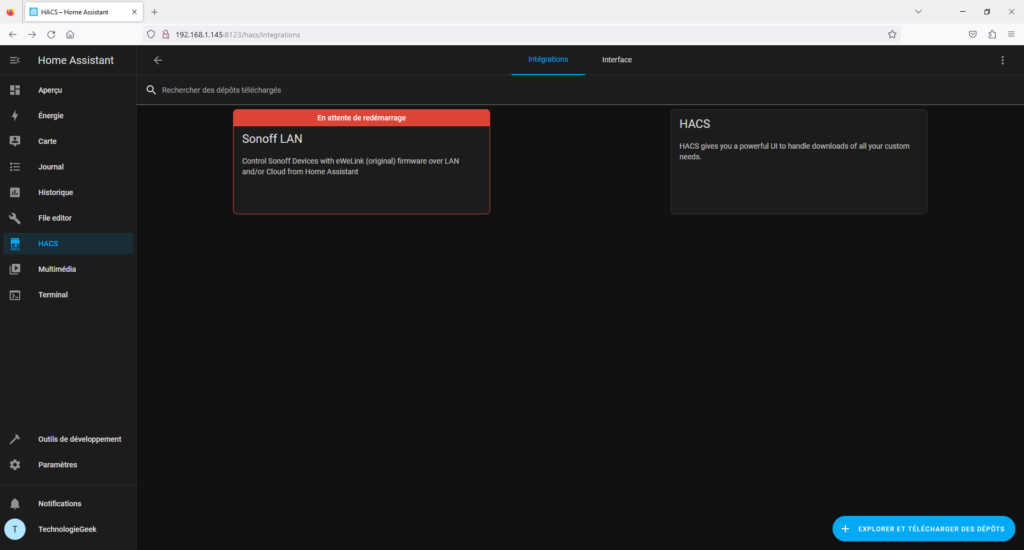Click the search downloaded repositories field
This screenshot has width=1024, height=550.
point(400,90)
